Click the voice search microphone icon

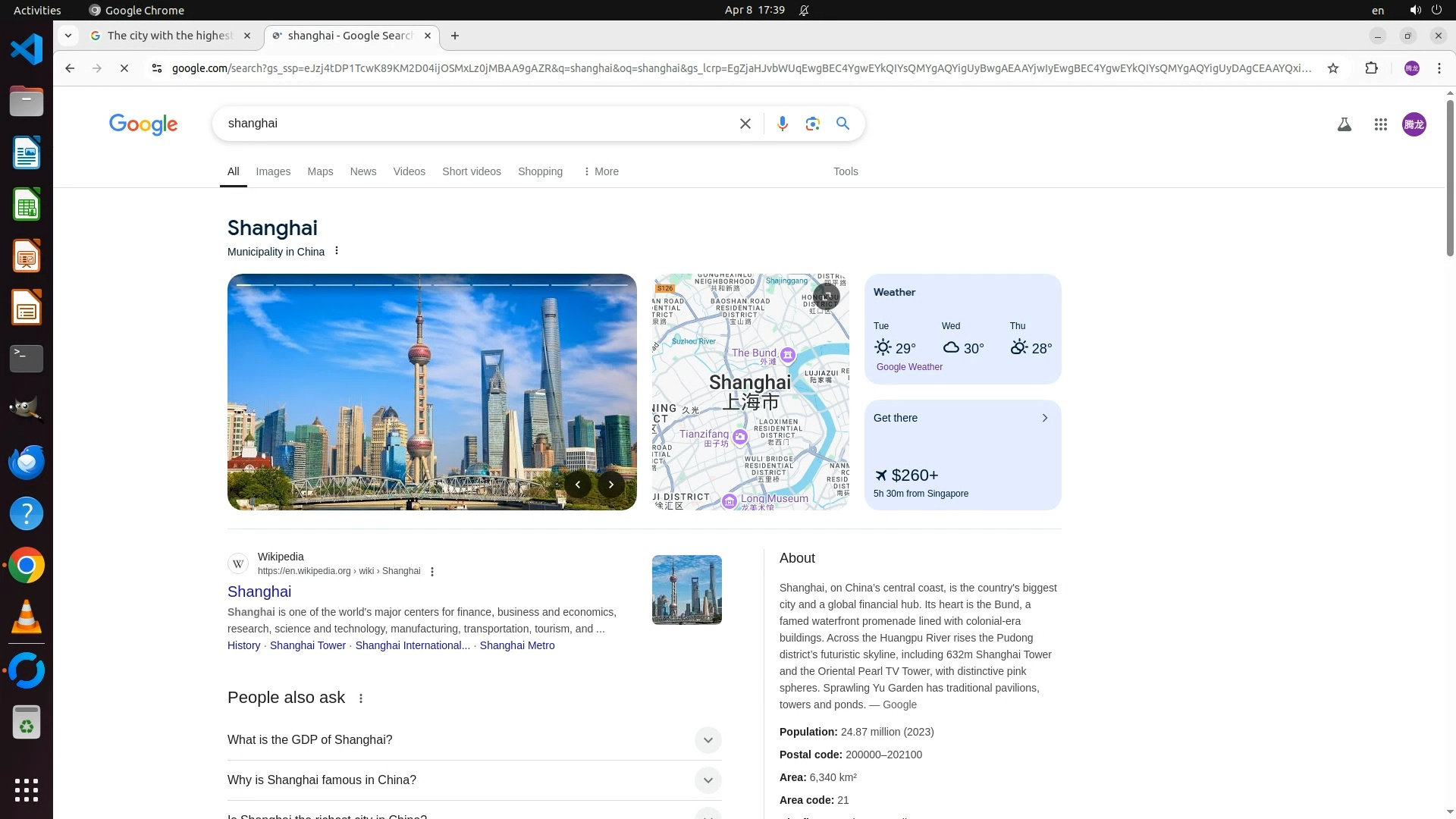(782, 124)
